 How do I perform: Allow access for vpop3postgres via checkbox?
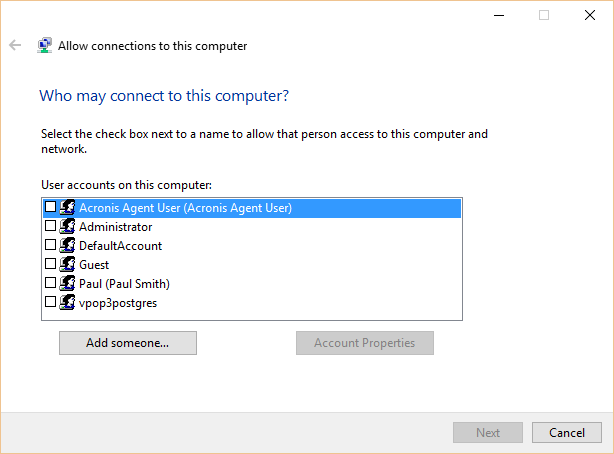pyautogui.click(x=51, y=302)
